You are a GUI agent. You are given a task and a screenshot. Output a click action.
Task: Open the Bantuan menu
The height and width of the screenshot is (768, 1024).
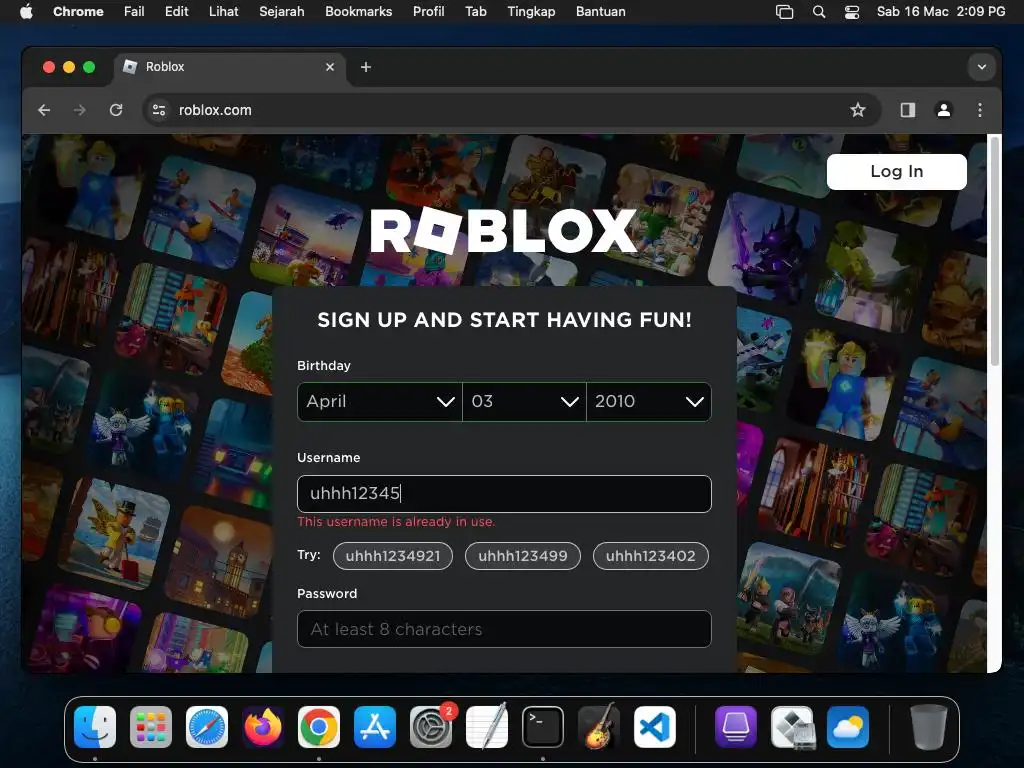point(600,12)
